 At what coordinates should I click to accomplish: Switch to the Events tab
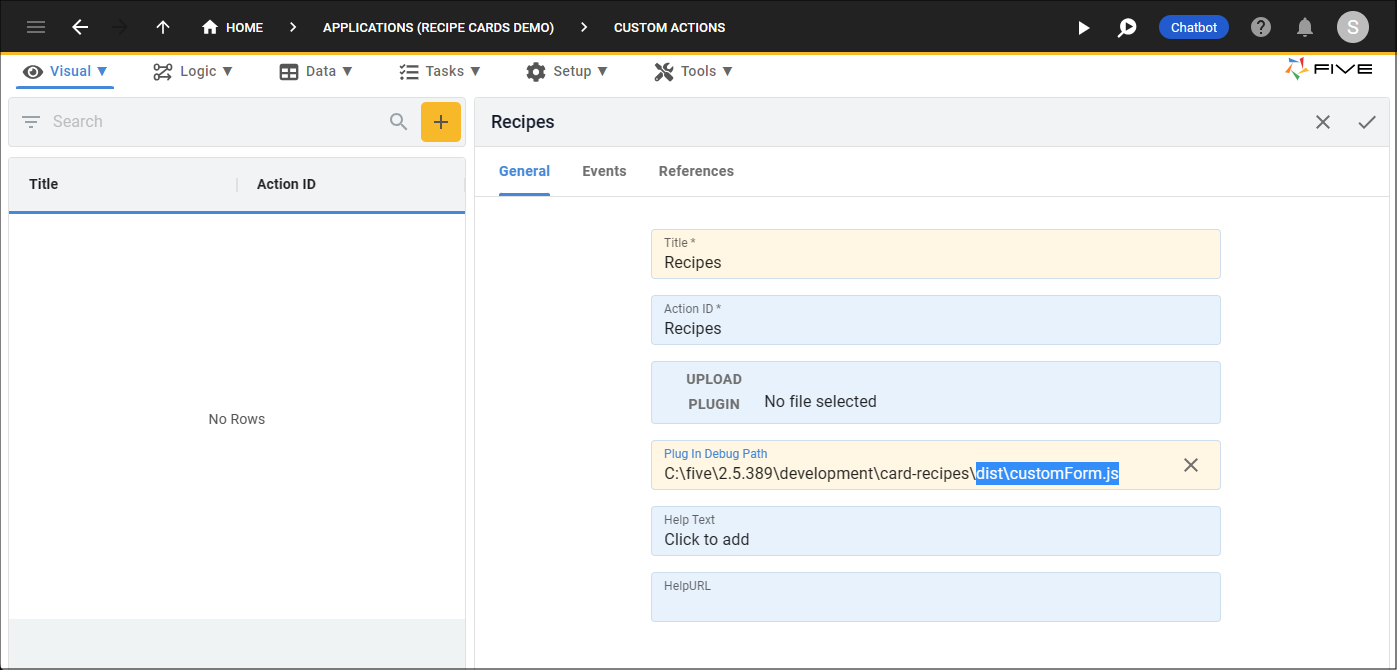(x=604, y=171)
